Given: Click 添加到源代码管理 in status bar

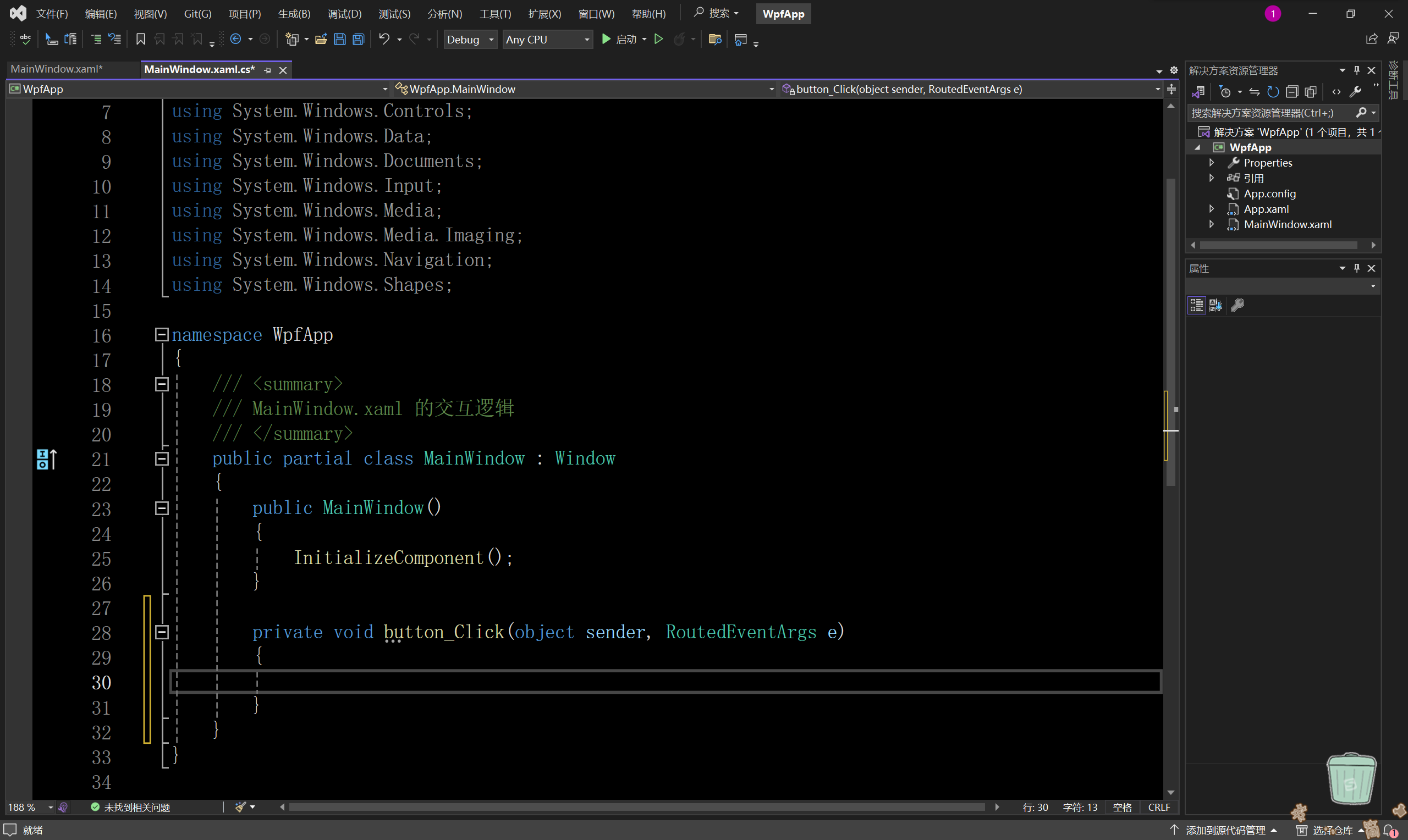Looking at the screenshot, I should pyautogui.click(x=1225, y=830).
